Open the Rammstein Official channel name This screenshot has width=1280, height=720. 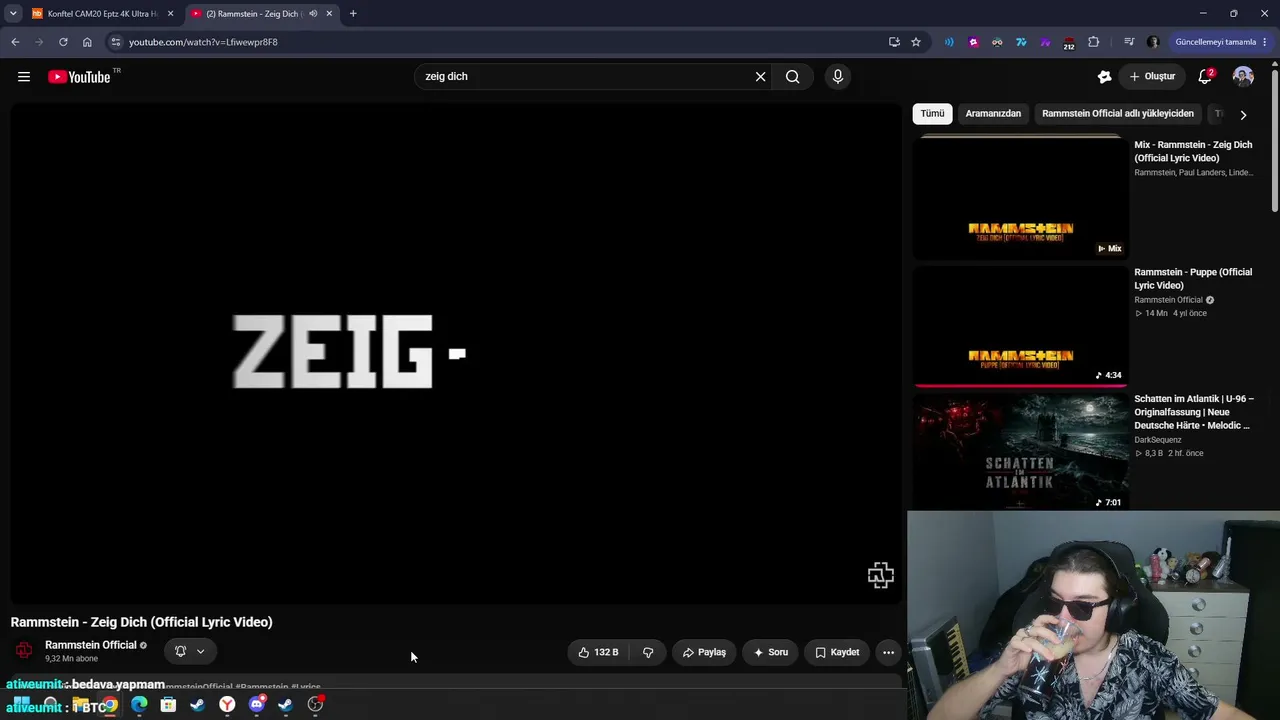click(x=91, y=645)
